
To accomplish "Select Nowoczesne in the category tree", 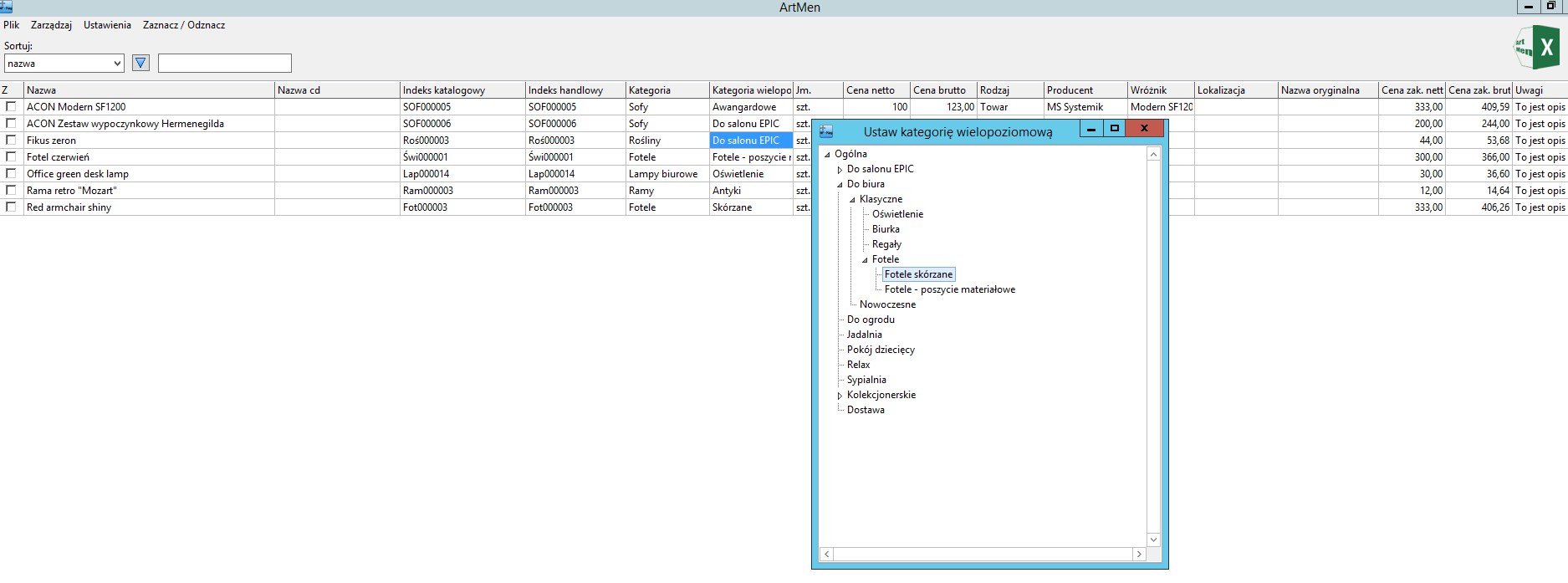I will [887, 304].
